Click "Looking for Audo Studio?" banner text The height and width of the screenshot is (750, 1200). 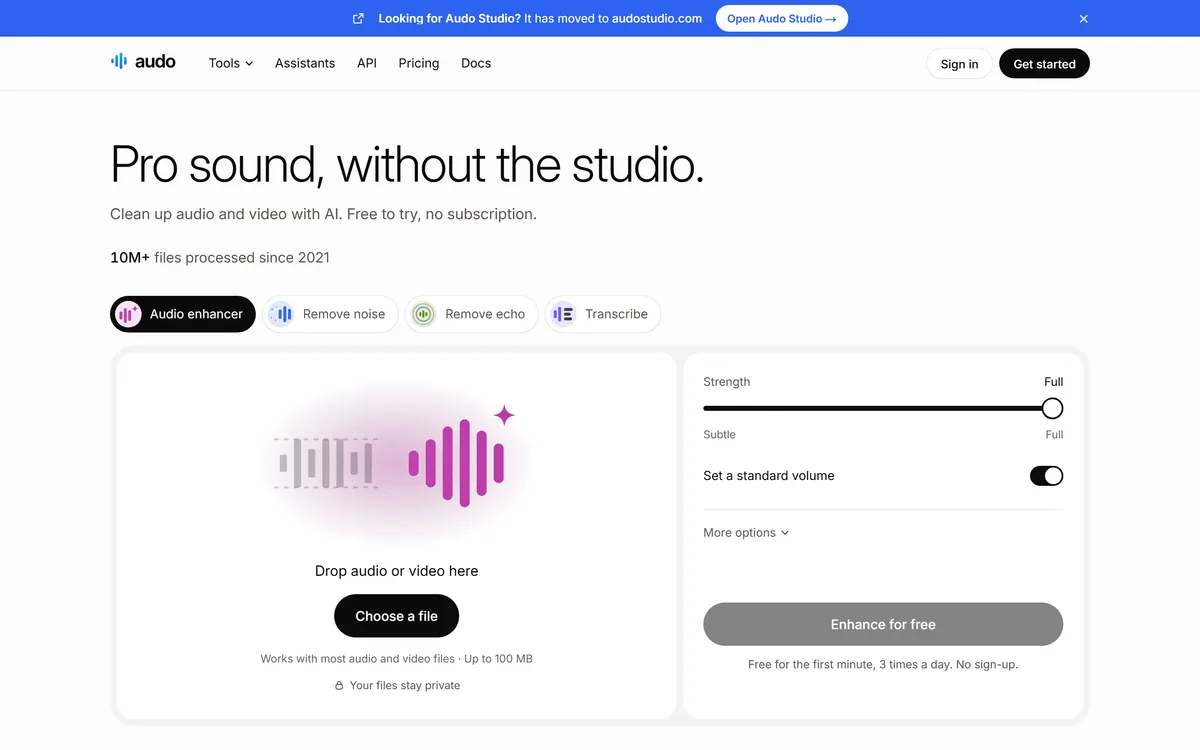(449, 18)
